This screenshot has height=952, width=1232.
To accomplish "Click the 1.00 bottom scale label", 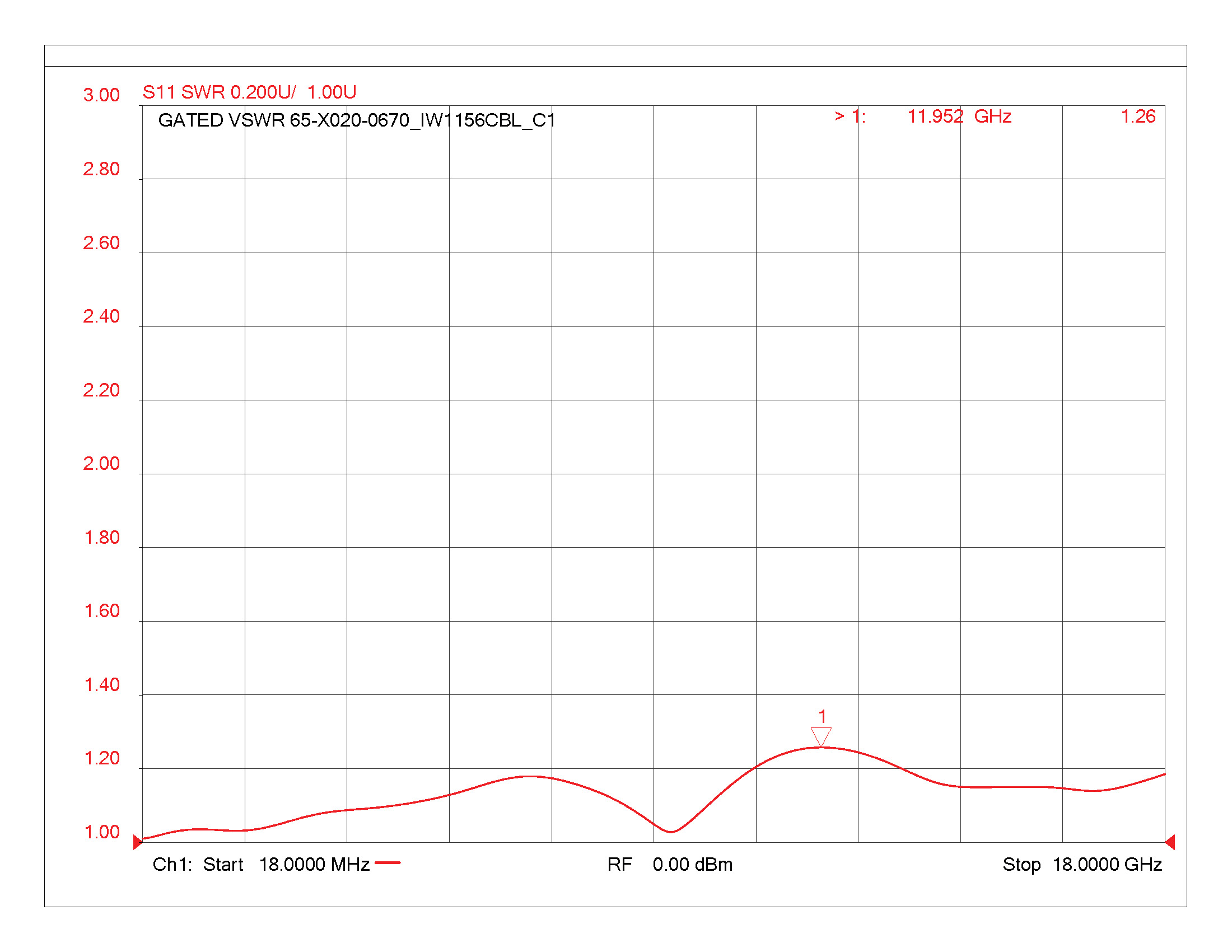I will (101, 832).
